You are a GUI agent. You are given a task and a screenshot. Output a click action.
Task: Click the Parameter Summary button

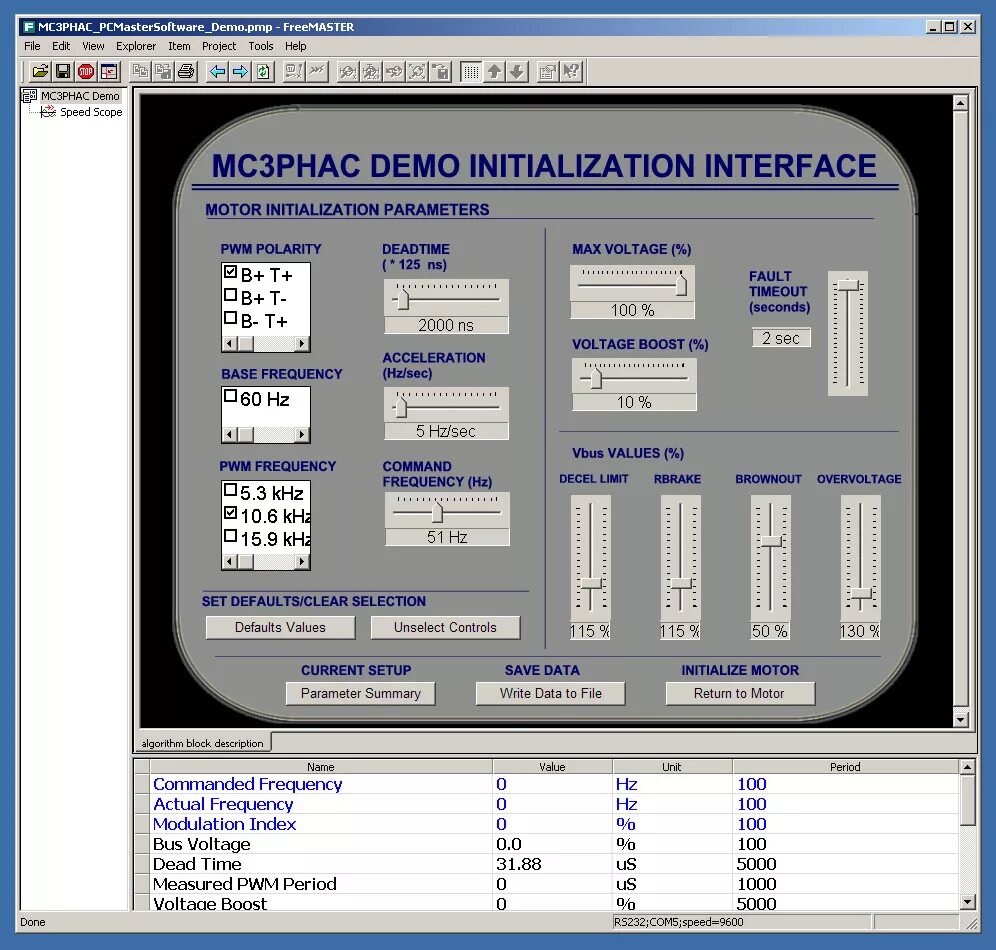click(361, 693)
